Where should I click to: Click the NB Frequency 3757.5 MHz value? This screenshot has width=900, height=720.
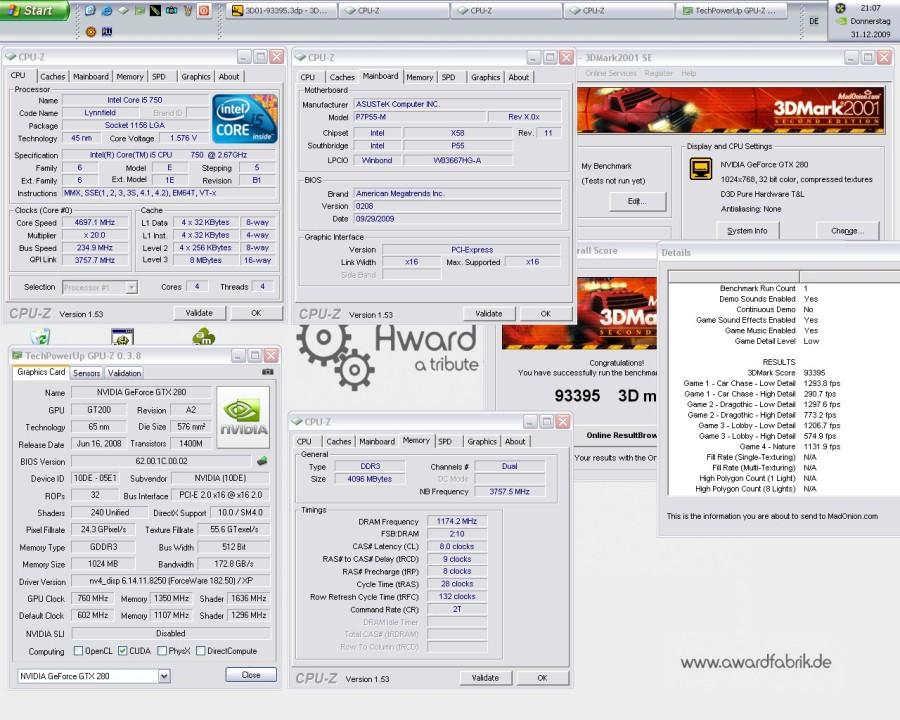(x=510, y=491)
